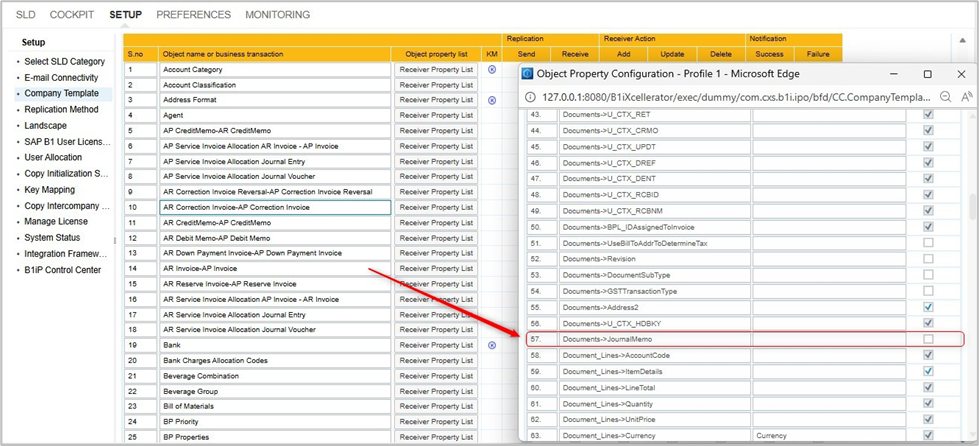Viewport: 979px width, 446px height.
Task: Open Key Mapping from the Setup sidebar
Action: point(49,190)
